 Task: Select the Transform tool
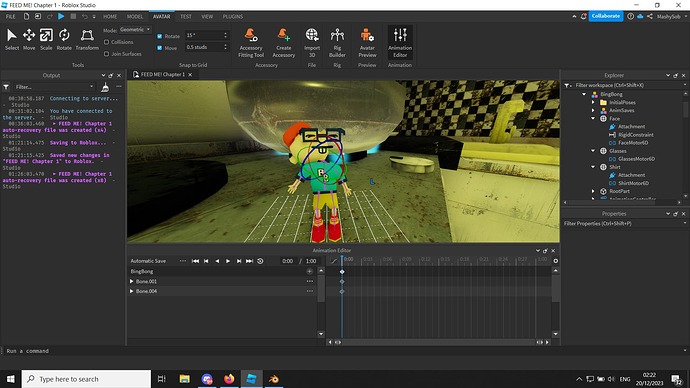pyautogui.click(x=87, y=40)
